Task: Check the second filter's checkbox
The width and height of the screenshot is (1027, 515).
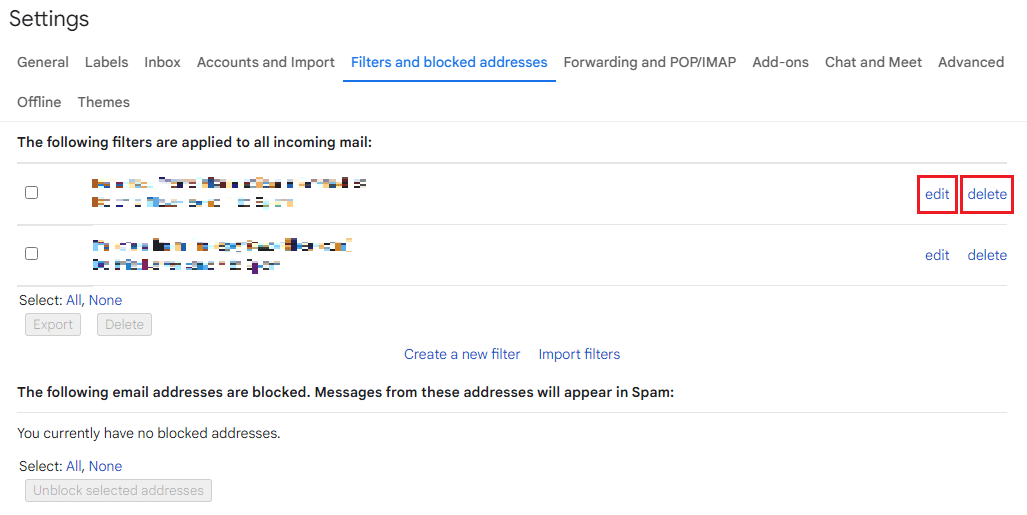Action: click(31, 254)
